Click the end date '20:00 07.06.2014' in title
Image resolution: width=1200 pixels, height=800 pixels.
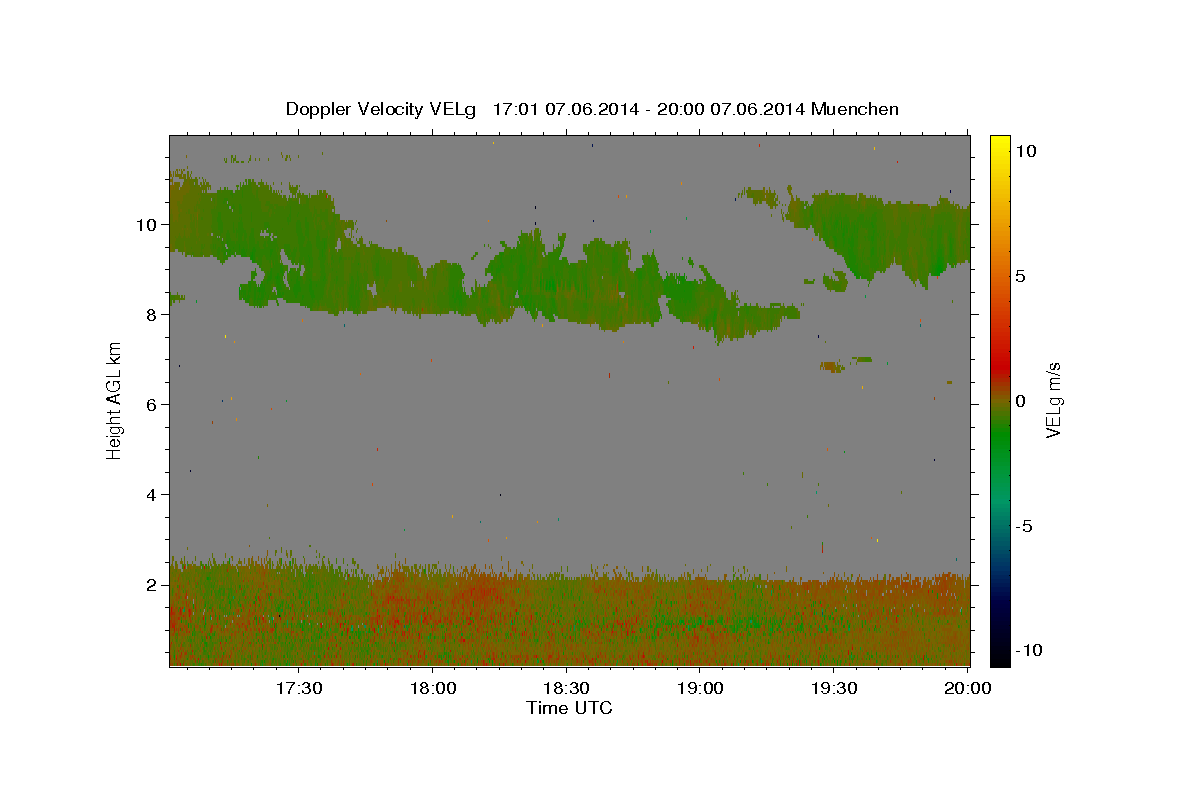coord(729,109)
